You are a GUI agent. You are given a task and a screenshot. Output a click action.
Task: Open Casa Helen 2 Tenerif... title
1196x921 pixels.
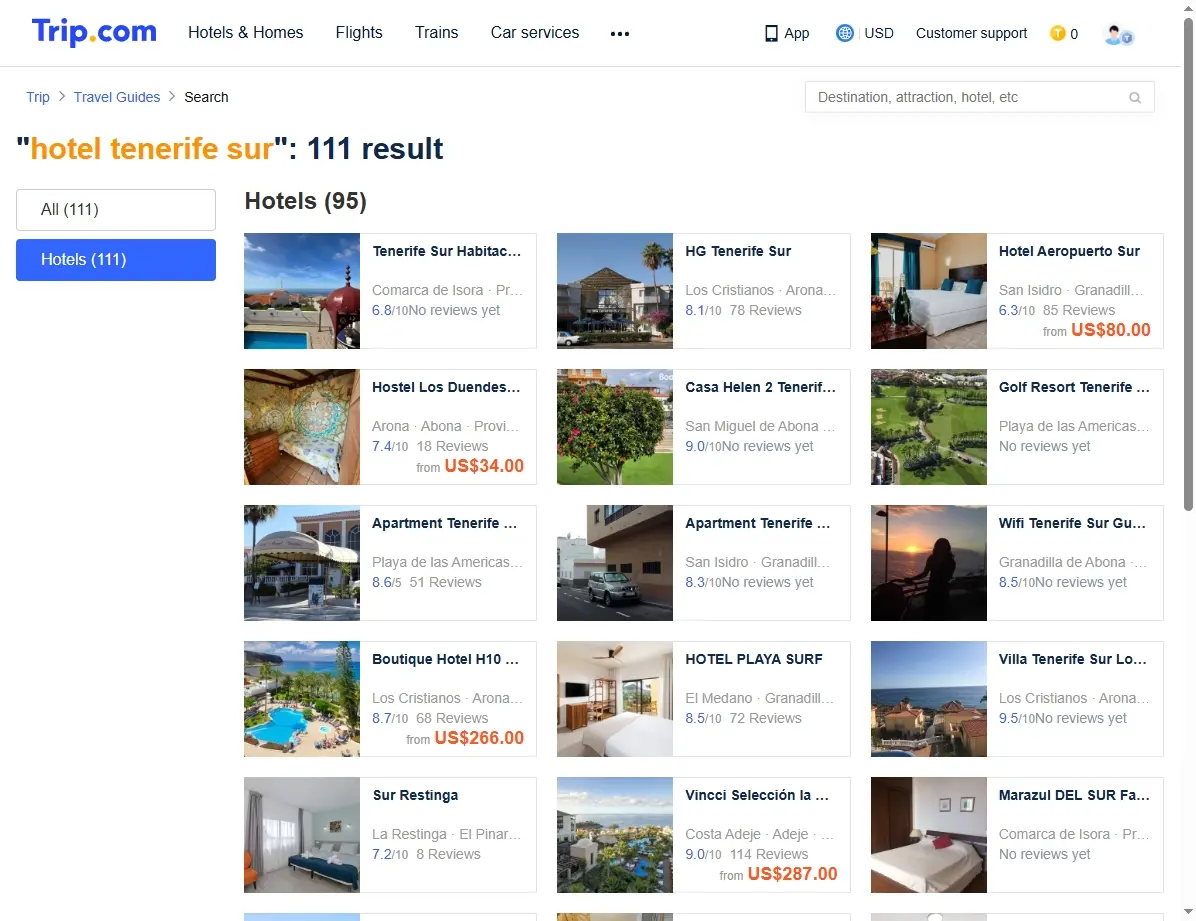pyautogui.click(x=760, y=387)
